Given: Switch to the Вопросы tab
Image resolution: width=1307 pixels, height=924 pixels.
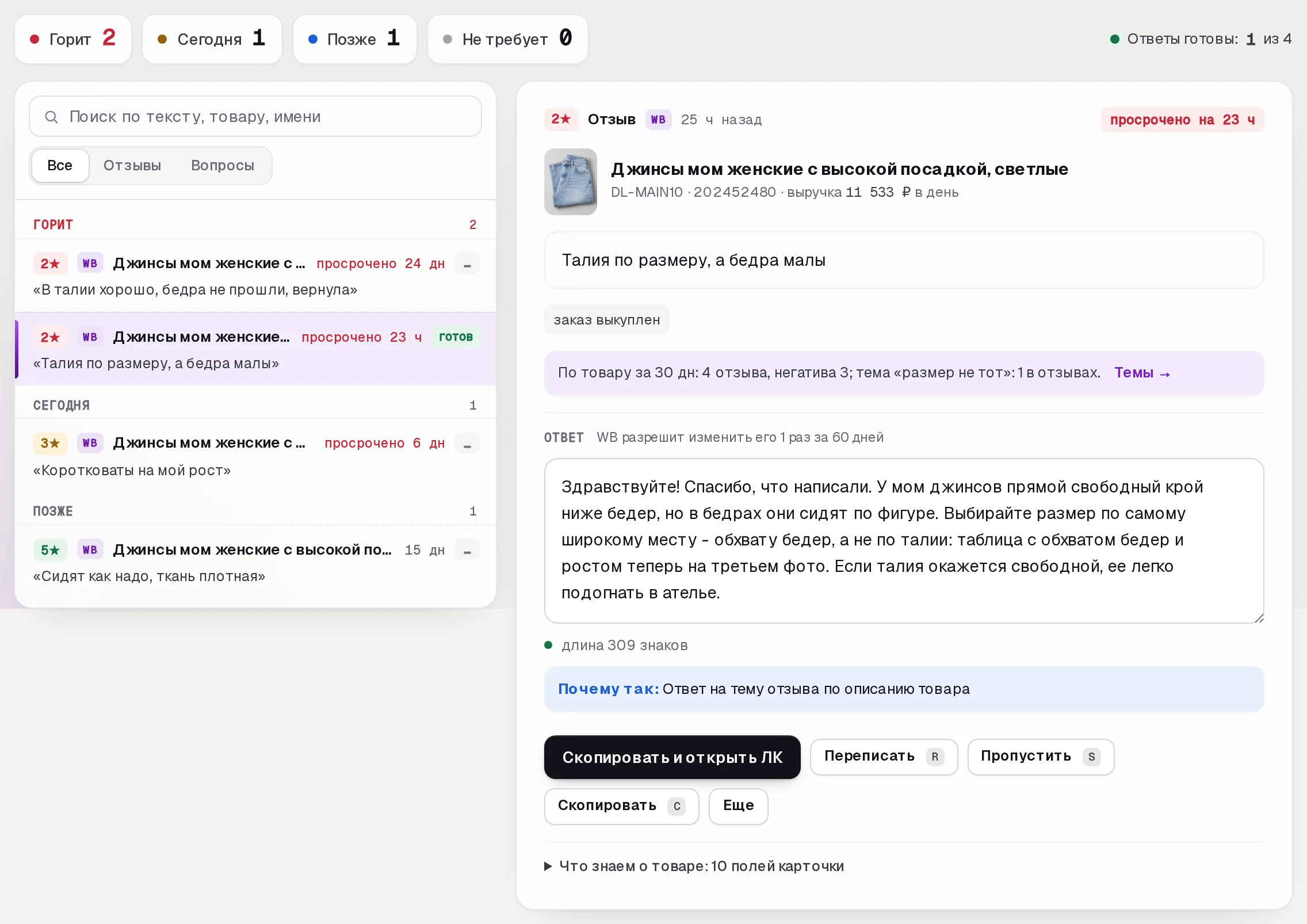Looking at the screenshot, I should 223,166.
